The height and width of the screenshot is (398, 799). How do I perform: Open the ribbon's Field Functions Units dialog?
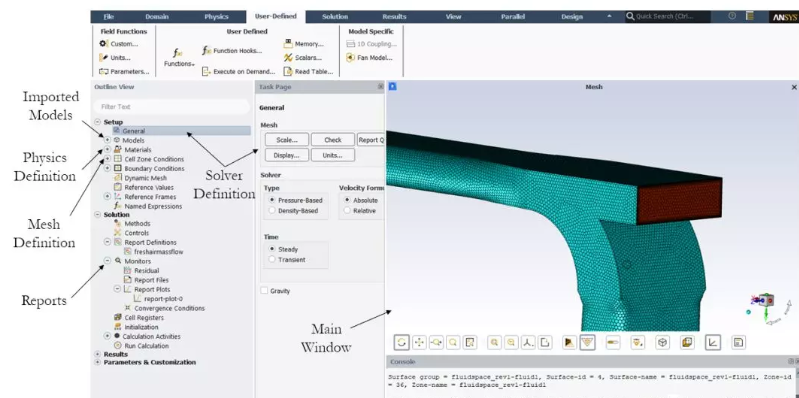pyautogui.click(x=115, y=58)
